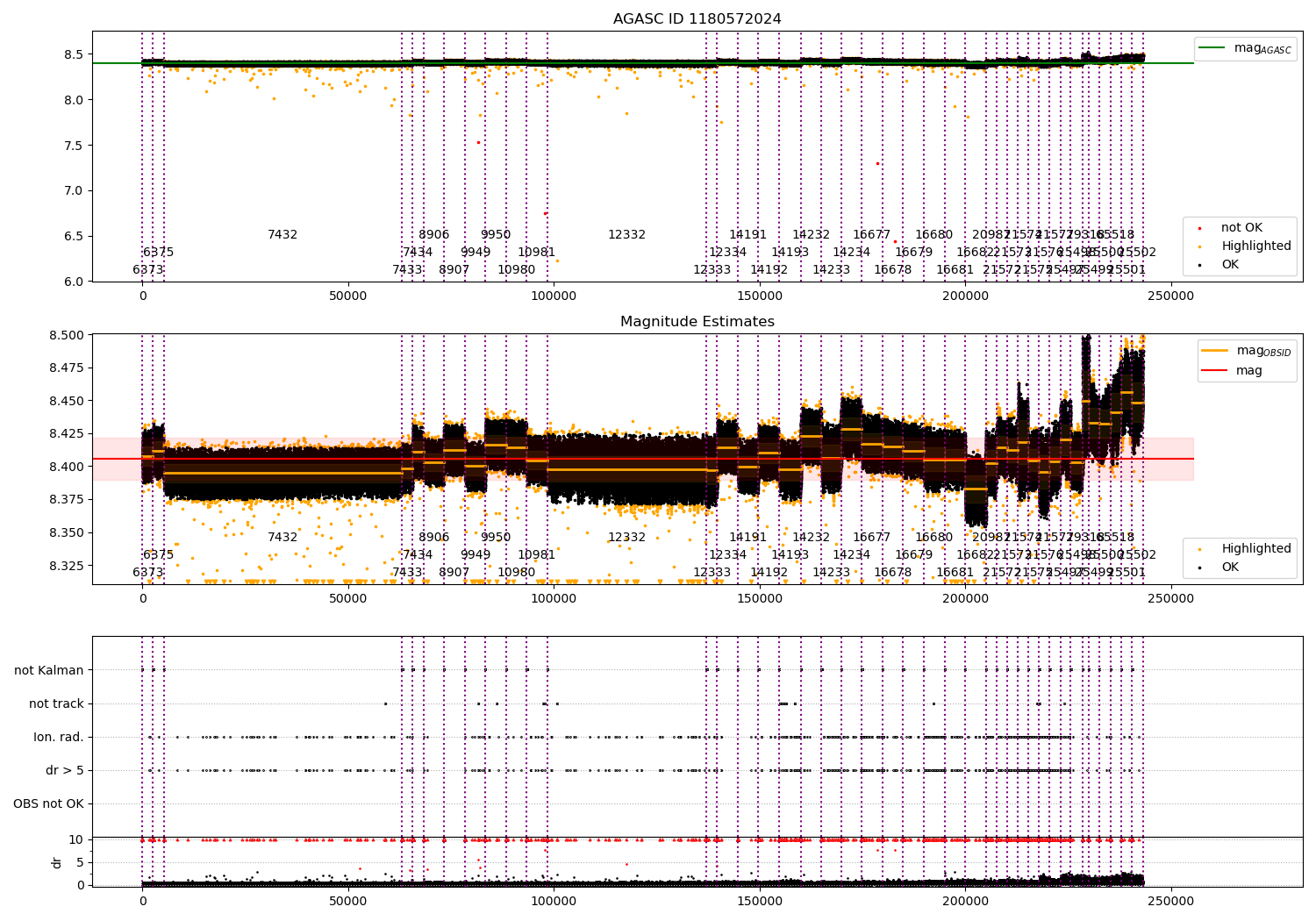
Task: Click the 8.450 tick on Magnitude Estimates axis
Action: click(x=67, y=402)
